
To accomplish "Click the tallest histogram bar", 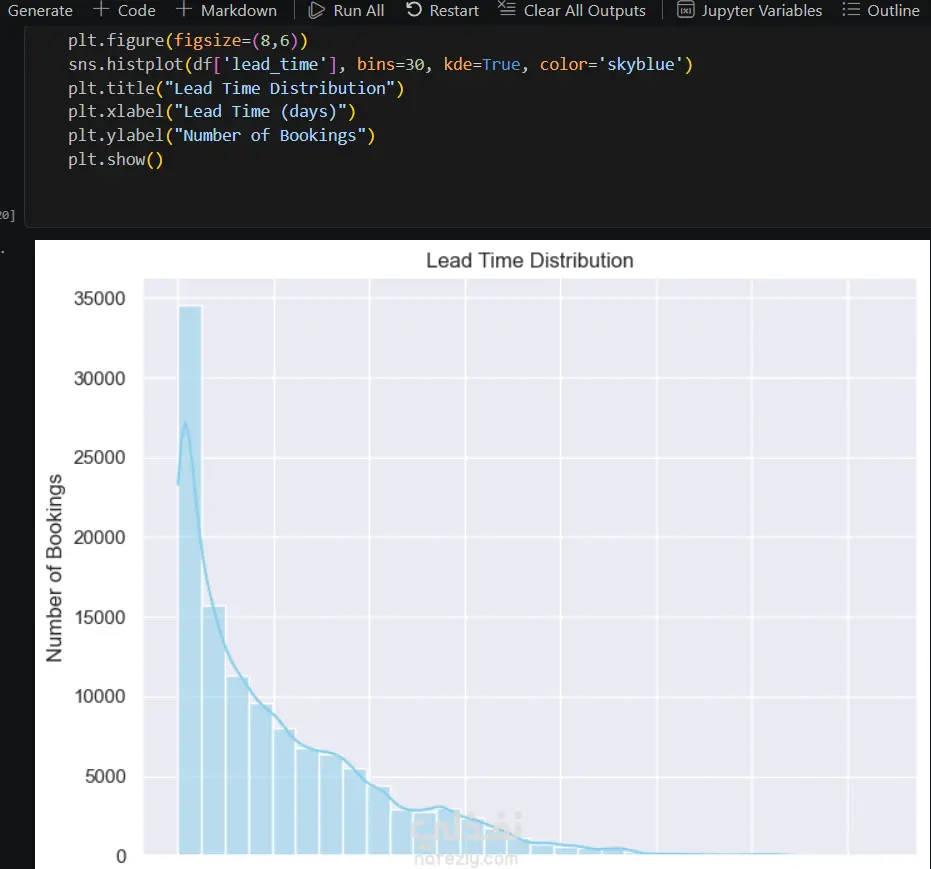I will pos(190,580).
